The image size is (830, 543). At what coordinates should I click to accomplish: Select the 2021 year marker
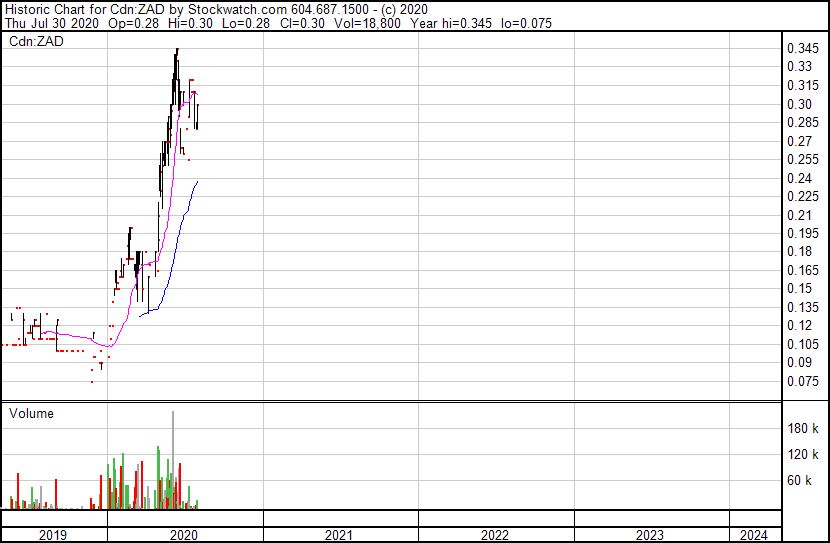point(340,535)
